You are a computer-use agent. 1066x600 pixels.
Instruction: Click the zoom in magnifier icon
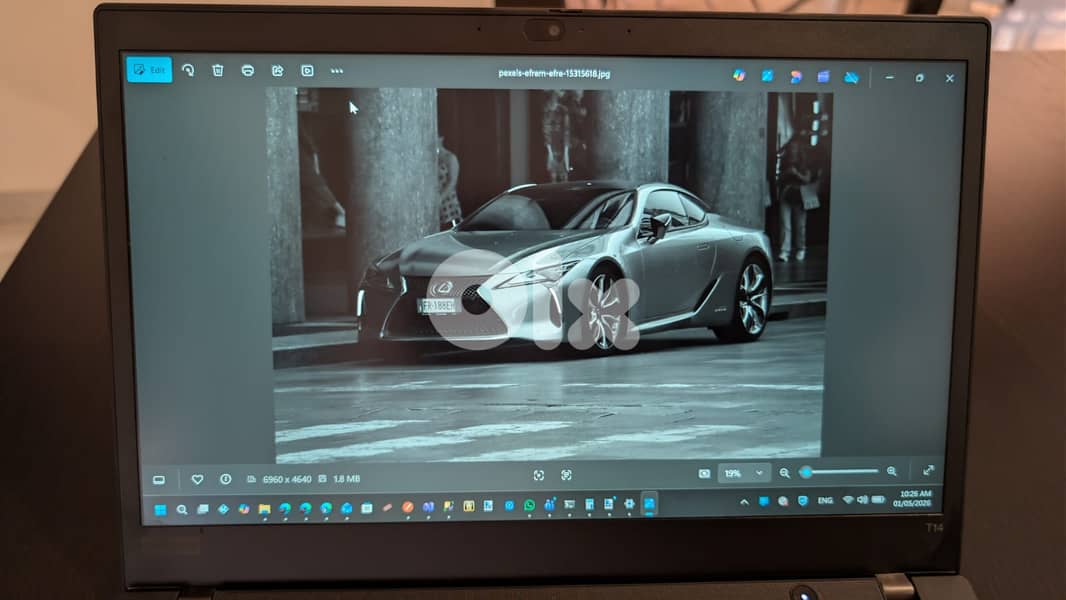tap(892, 472)
